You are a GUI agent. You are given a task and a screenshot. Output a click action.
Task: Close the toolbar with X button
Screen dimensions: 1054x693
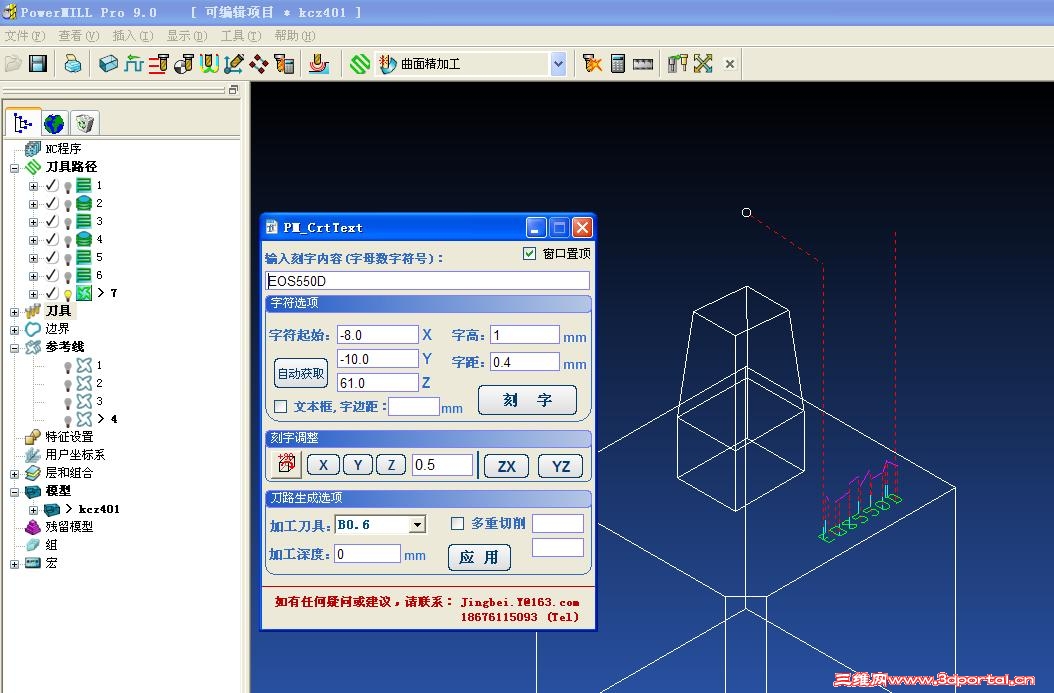click(x=730, y=64)
